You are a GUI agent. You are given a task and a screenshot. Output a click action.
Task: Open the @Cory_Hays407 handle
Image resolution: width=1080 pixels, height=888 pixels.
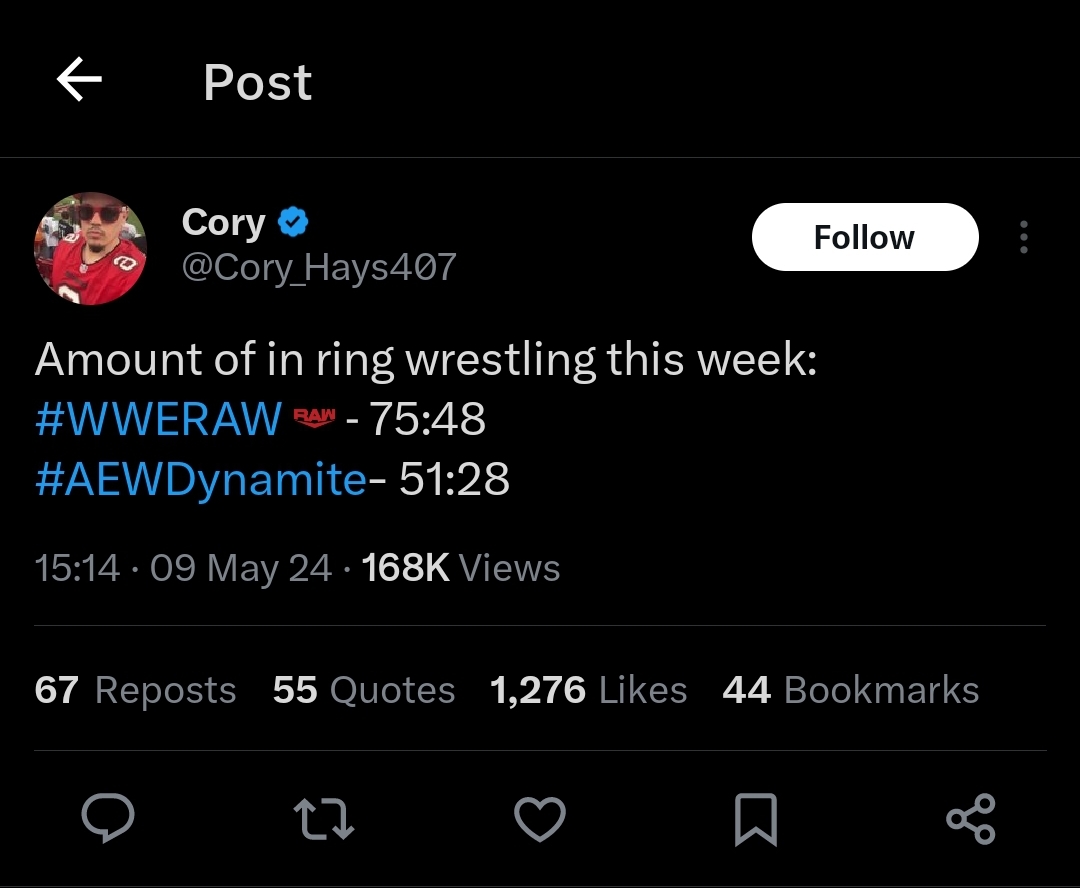click(x=319, y=266)
